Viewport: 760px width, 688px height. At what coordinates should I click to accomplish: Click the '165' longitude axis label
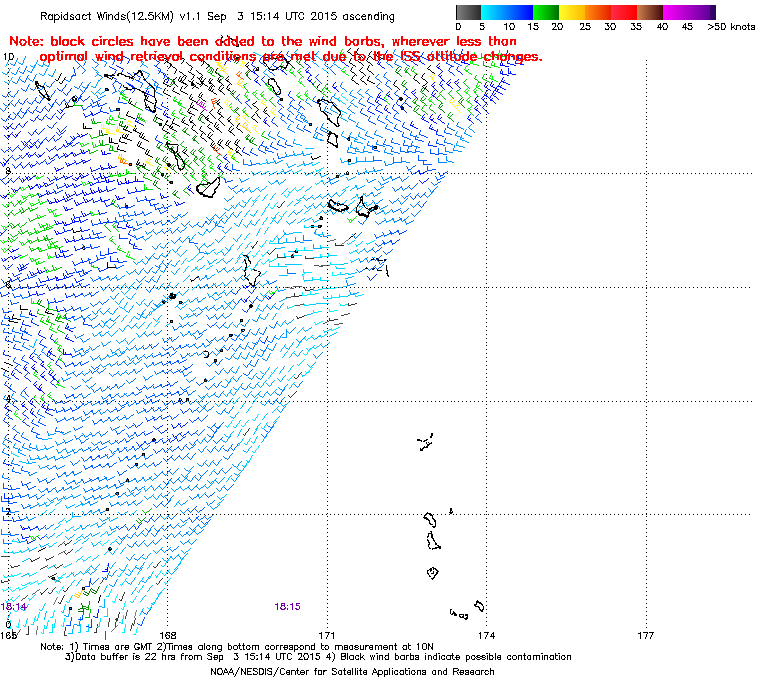pos(8,635)
